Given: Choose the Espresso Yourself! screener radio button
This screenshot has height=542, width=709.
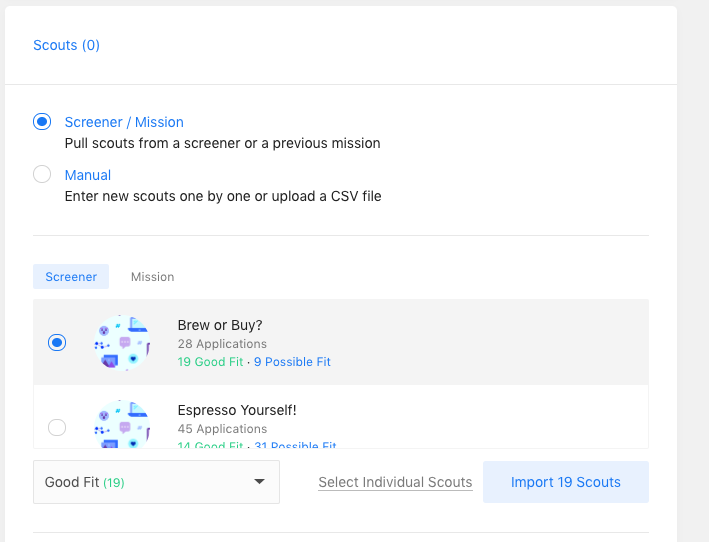Looking at the screenshot, I should point(57,427).
